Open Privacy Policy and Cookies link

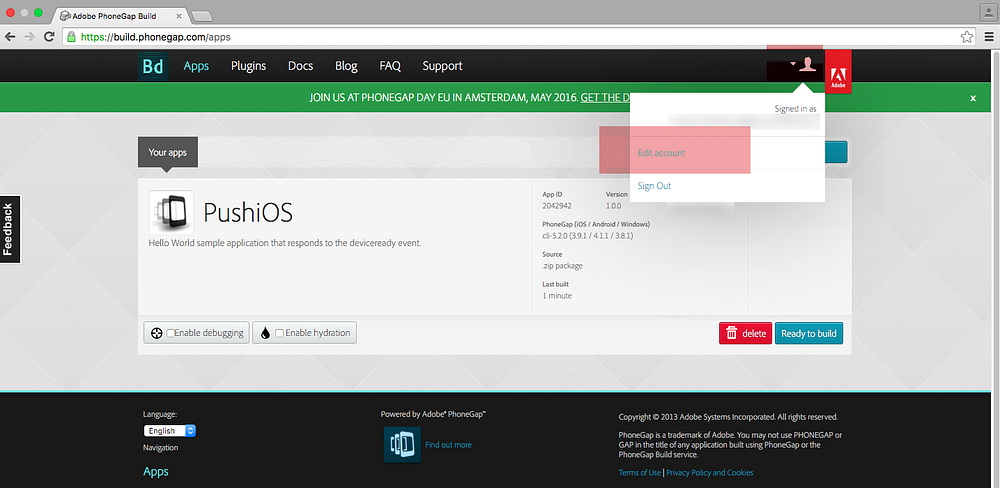710,473
